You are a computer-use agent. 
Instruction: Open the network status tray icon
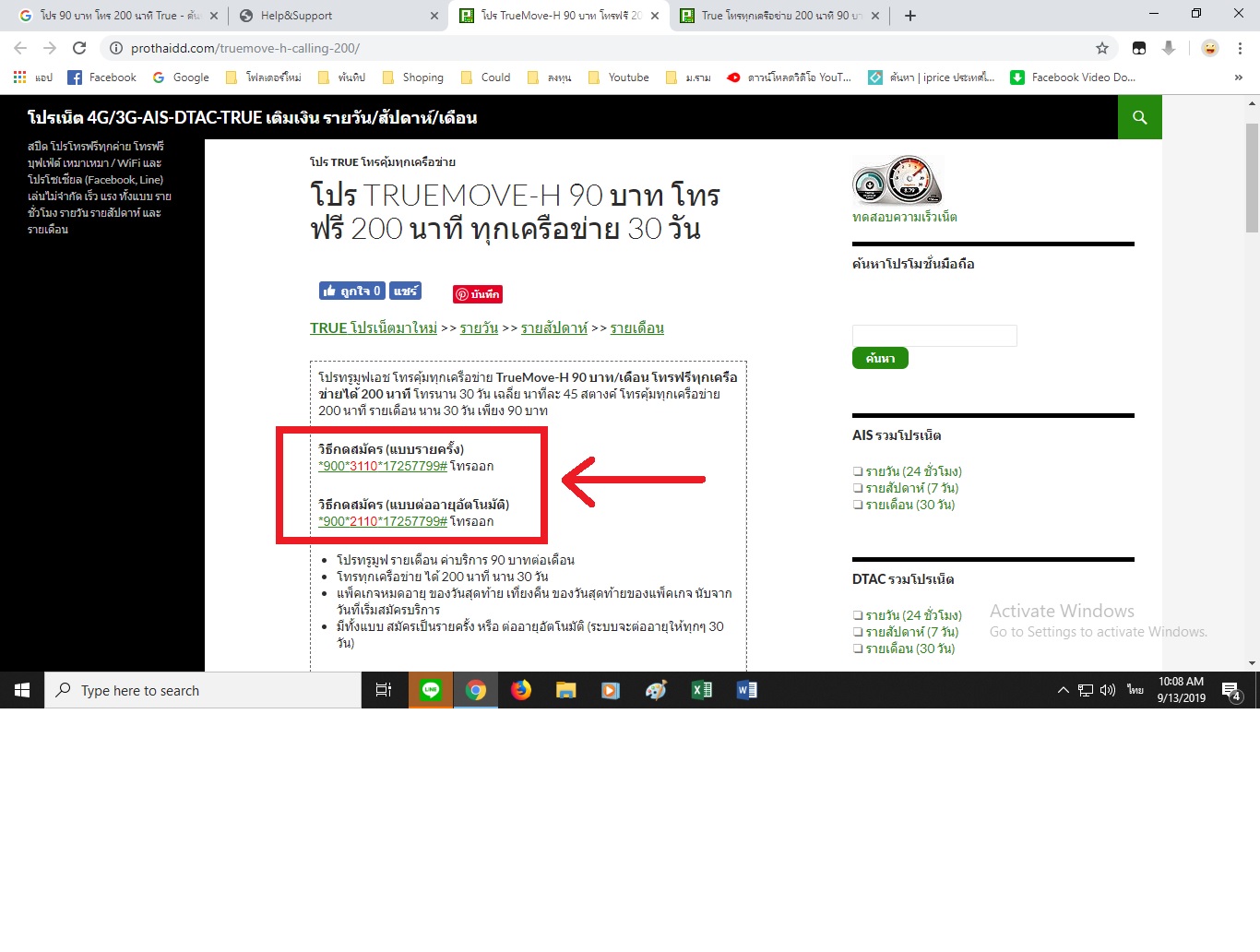pyautogui.click(x=1086, y=690)
